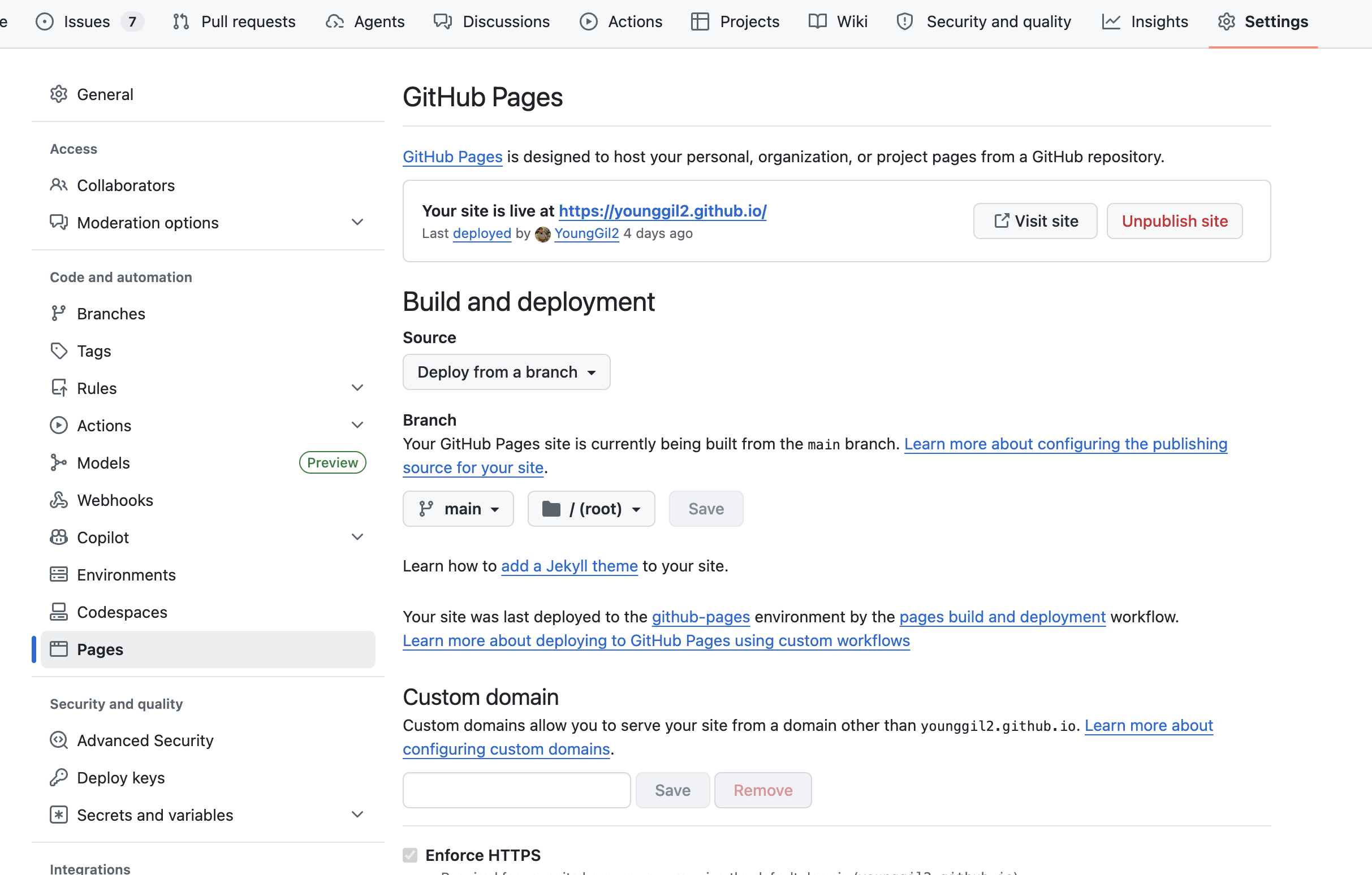Click the YoungGil2 avatar image
Image resolution: width=1372 pixels, height=875 pixels.
click(543, 234)
